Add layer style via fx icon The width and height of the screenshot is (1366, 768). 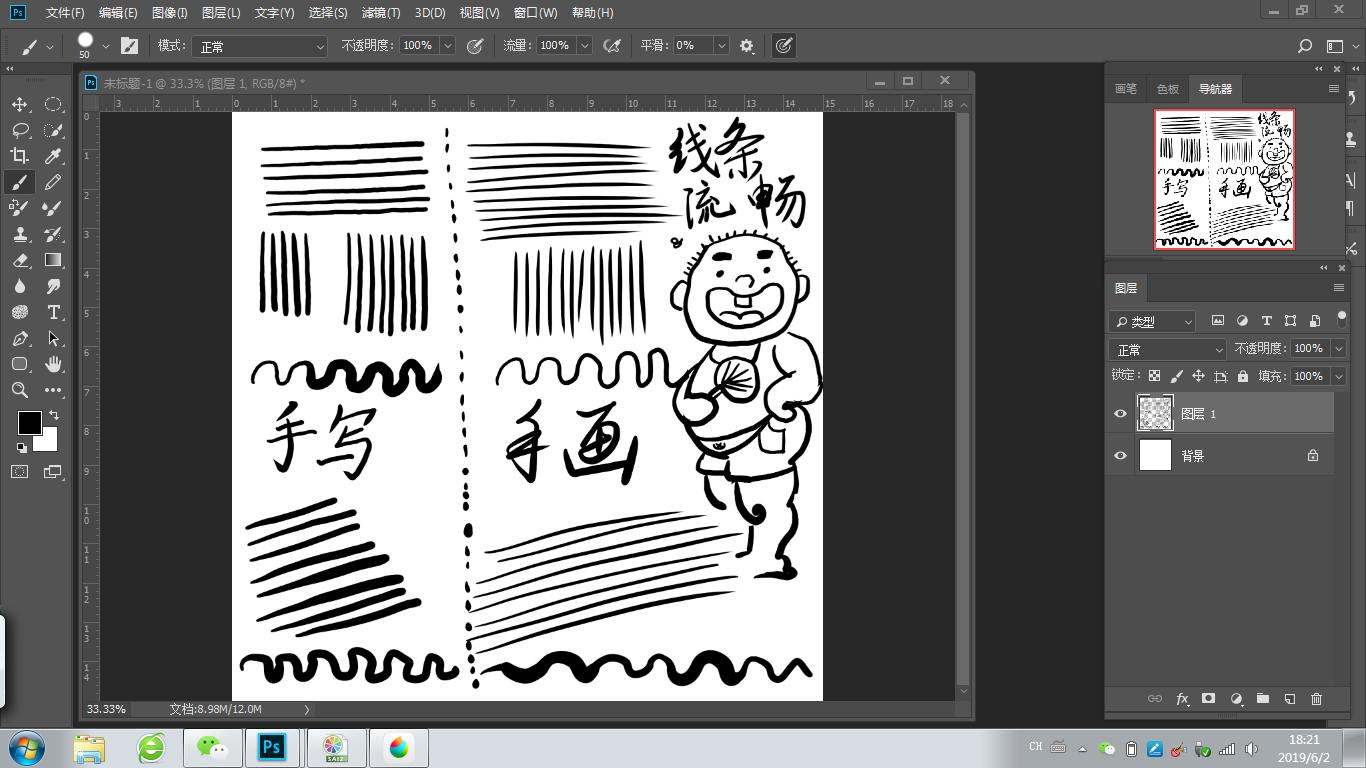(x=1182, y=699)
